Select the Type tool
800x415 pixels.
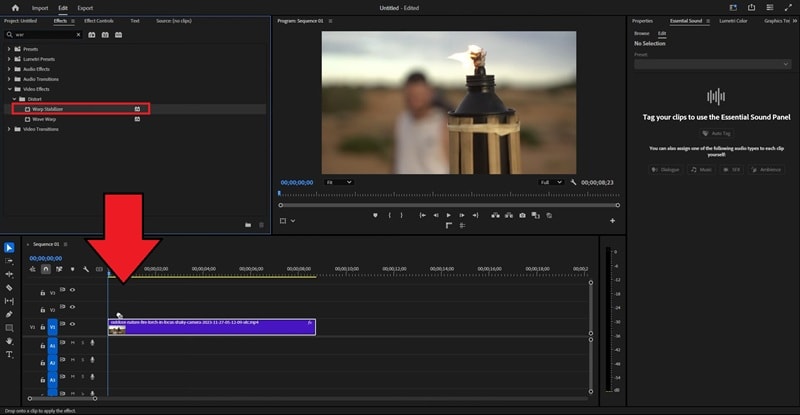[9, 354]
